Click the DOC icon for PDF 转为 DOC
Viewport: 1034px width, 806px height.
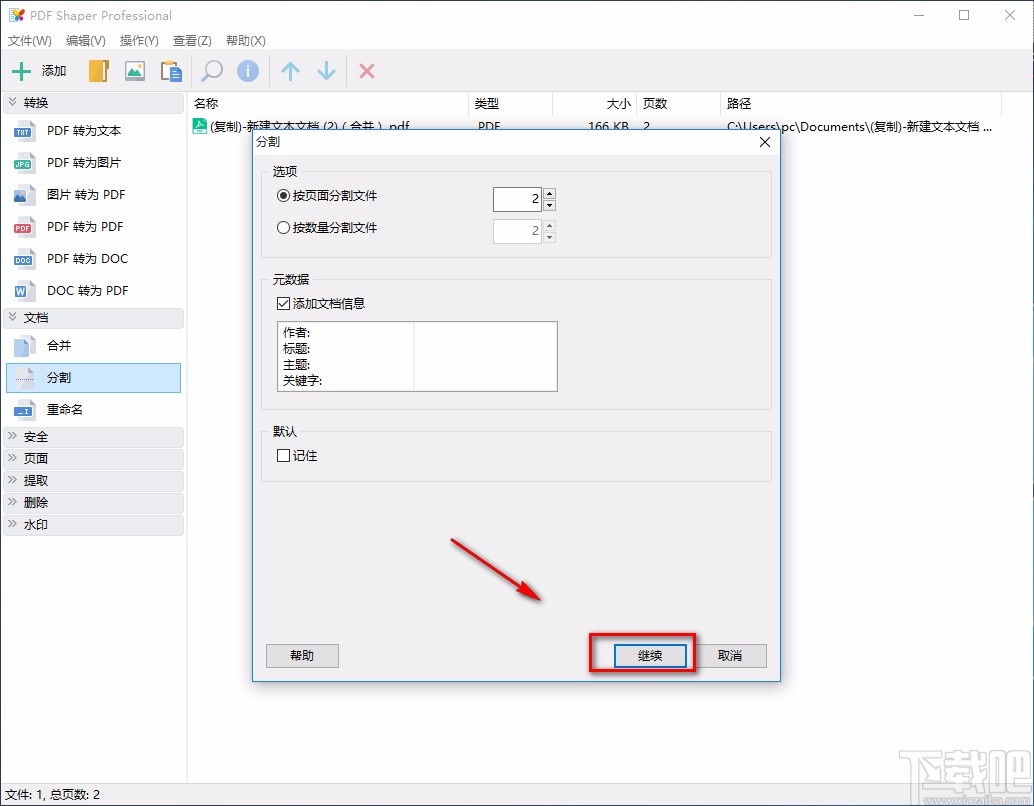coord(24,259)
